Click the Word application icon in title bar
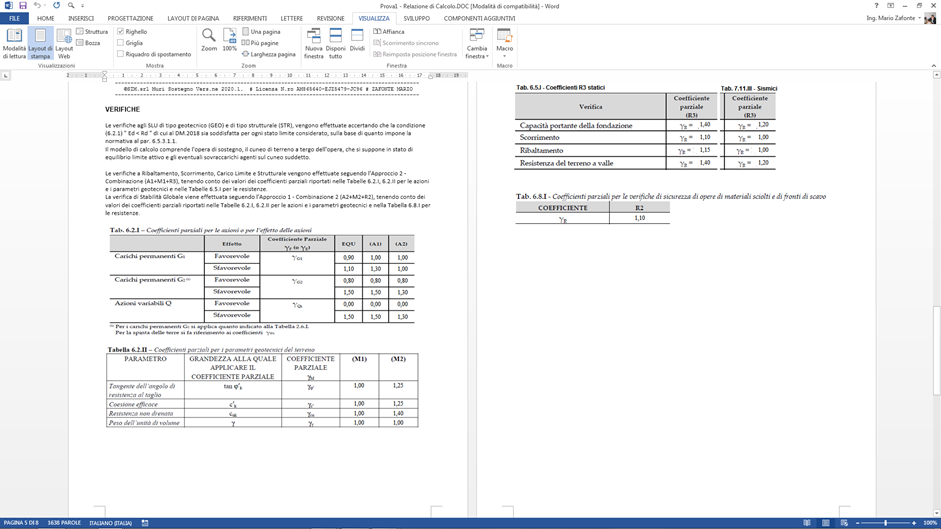 [8, 5]
